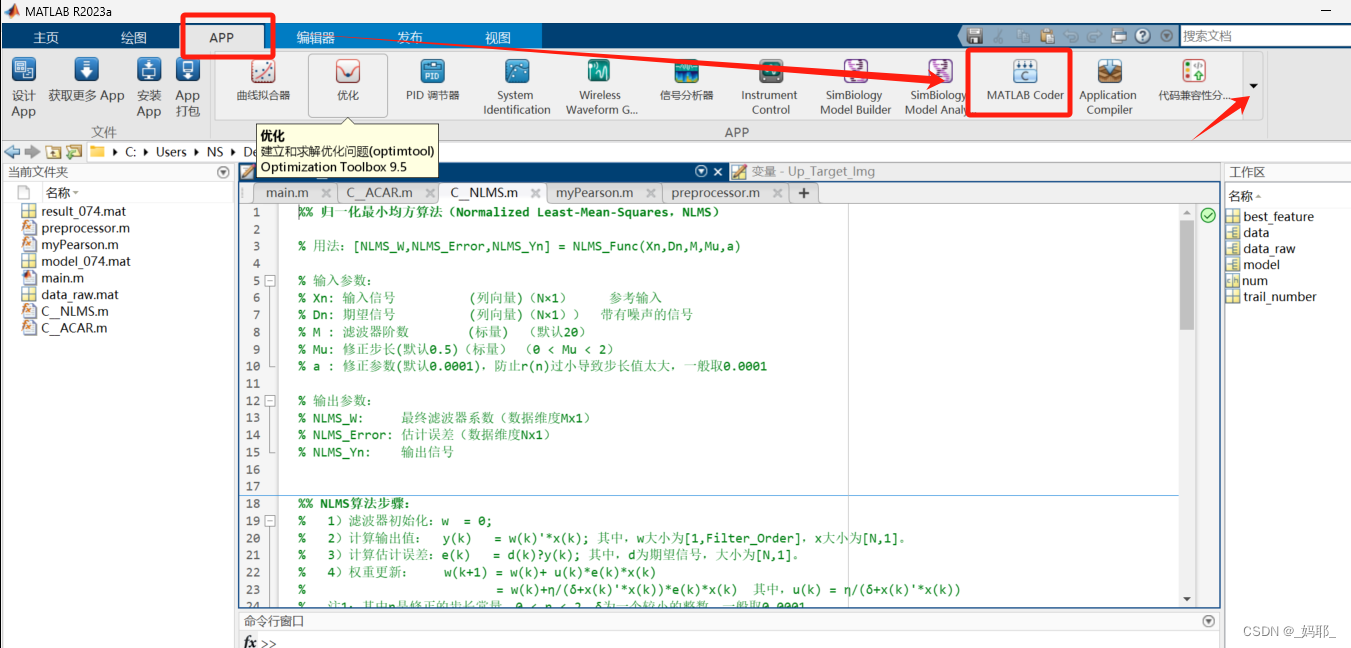Switch to the myPearson.m editor tab
This screenshot has height=648, width=1351.
(x=595, y=193)
